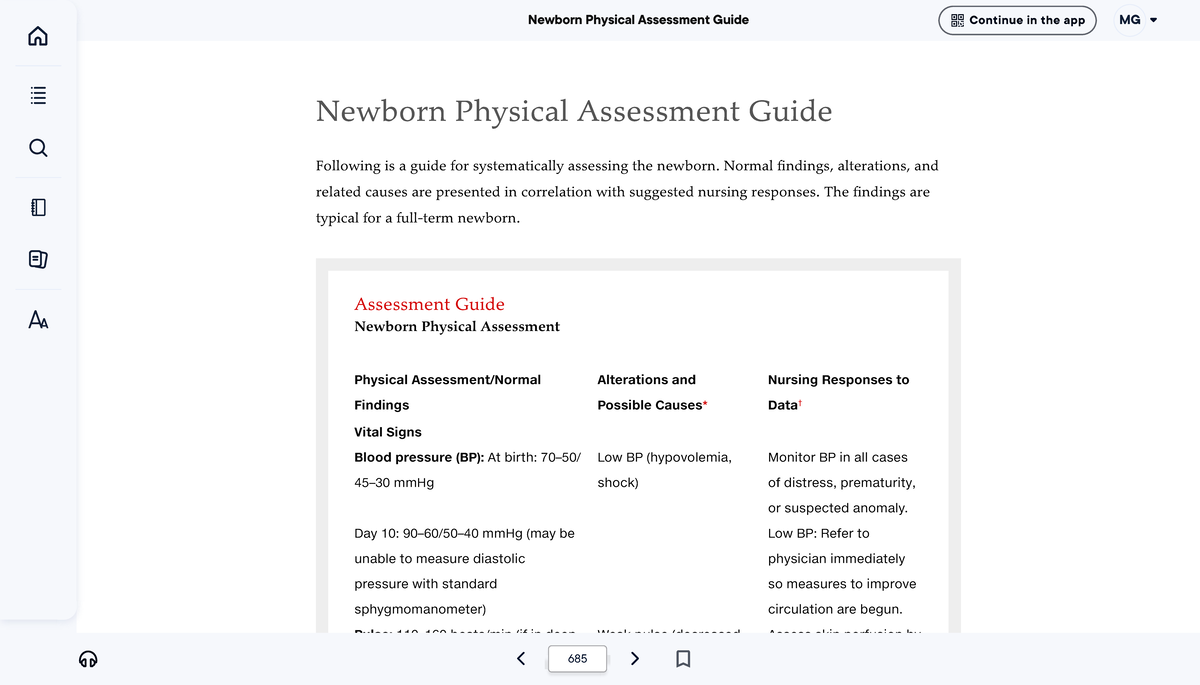Viewport: 1200px width, 685px height.
Task: Click the top bar title Newborn Physical Assessment Guide
Action: [x=638, y=19]
